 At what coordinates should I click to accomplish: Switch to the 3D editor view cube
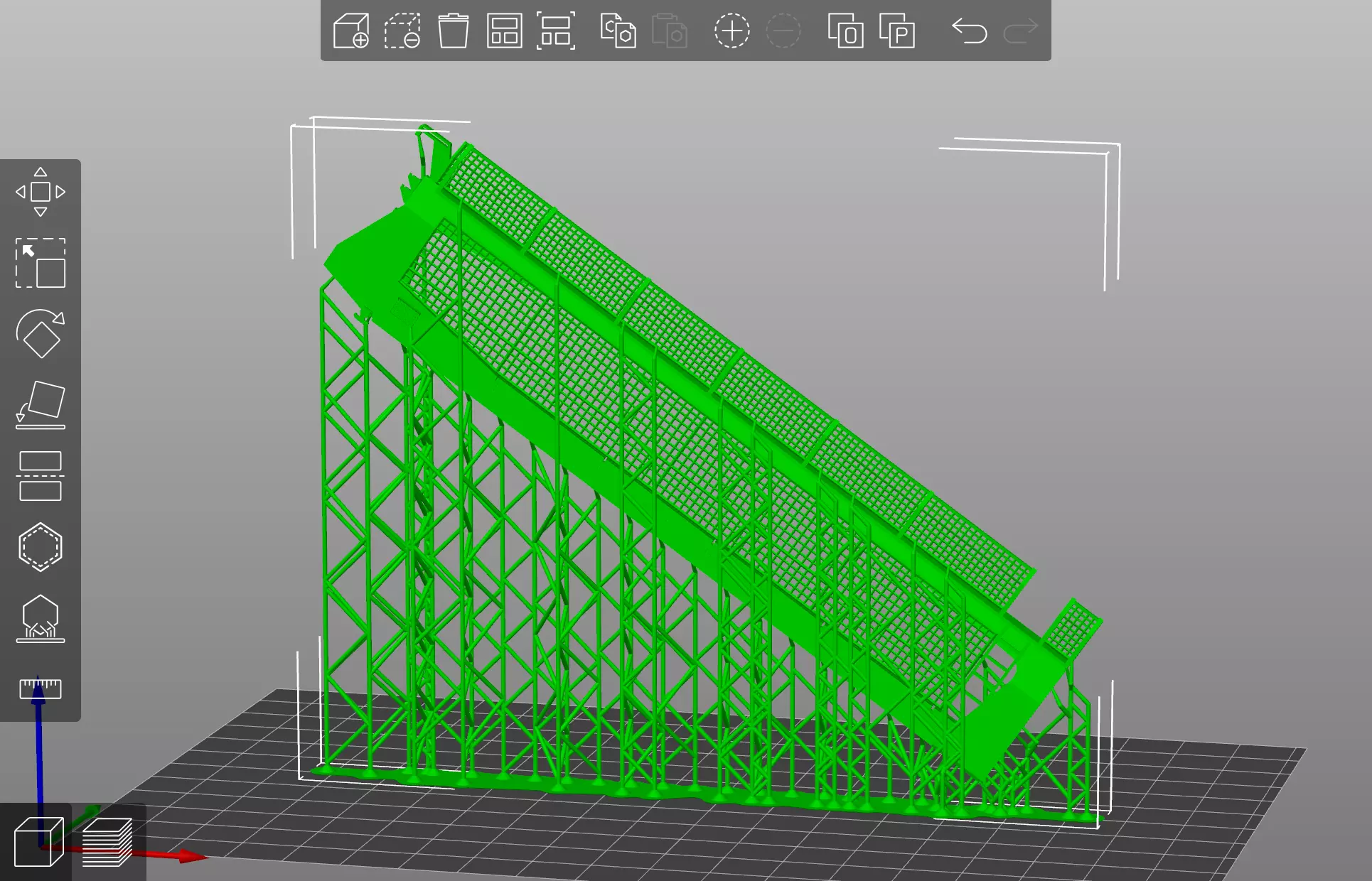click(x=38, y=842)
